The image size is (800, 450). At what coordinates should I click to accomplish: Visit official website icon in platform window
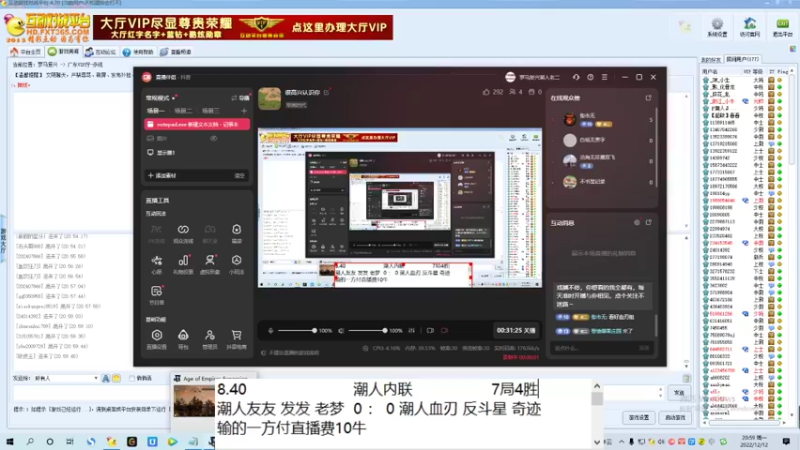tap(749, 27)
